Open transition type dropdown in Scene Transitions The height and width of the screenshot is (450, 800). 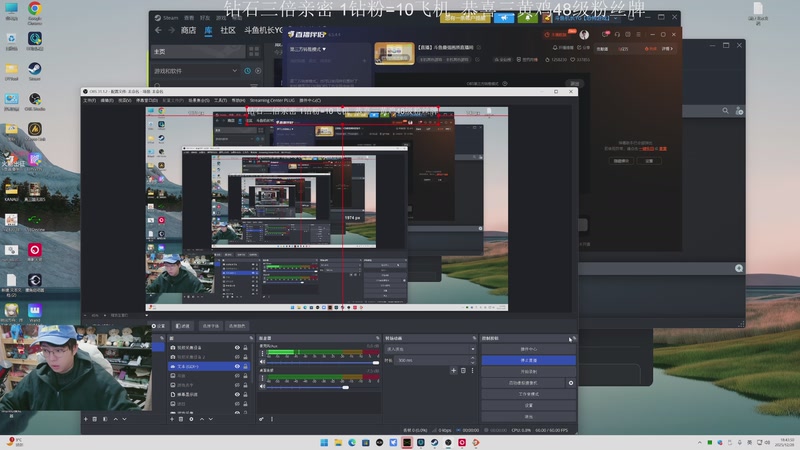tap(430, 349)
